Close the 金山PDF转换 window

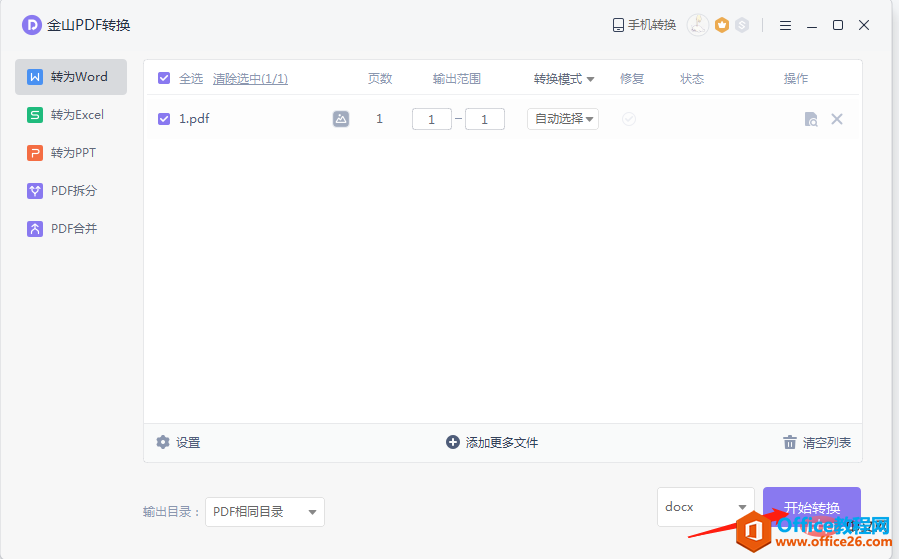[864, 25]
